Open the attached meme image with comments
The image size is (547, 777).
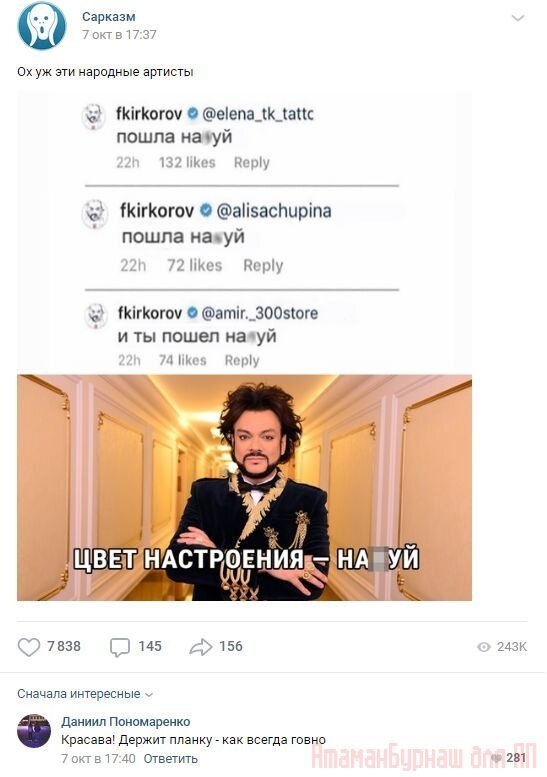[244, 346]
